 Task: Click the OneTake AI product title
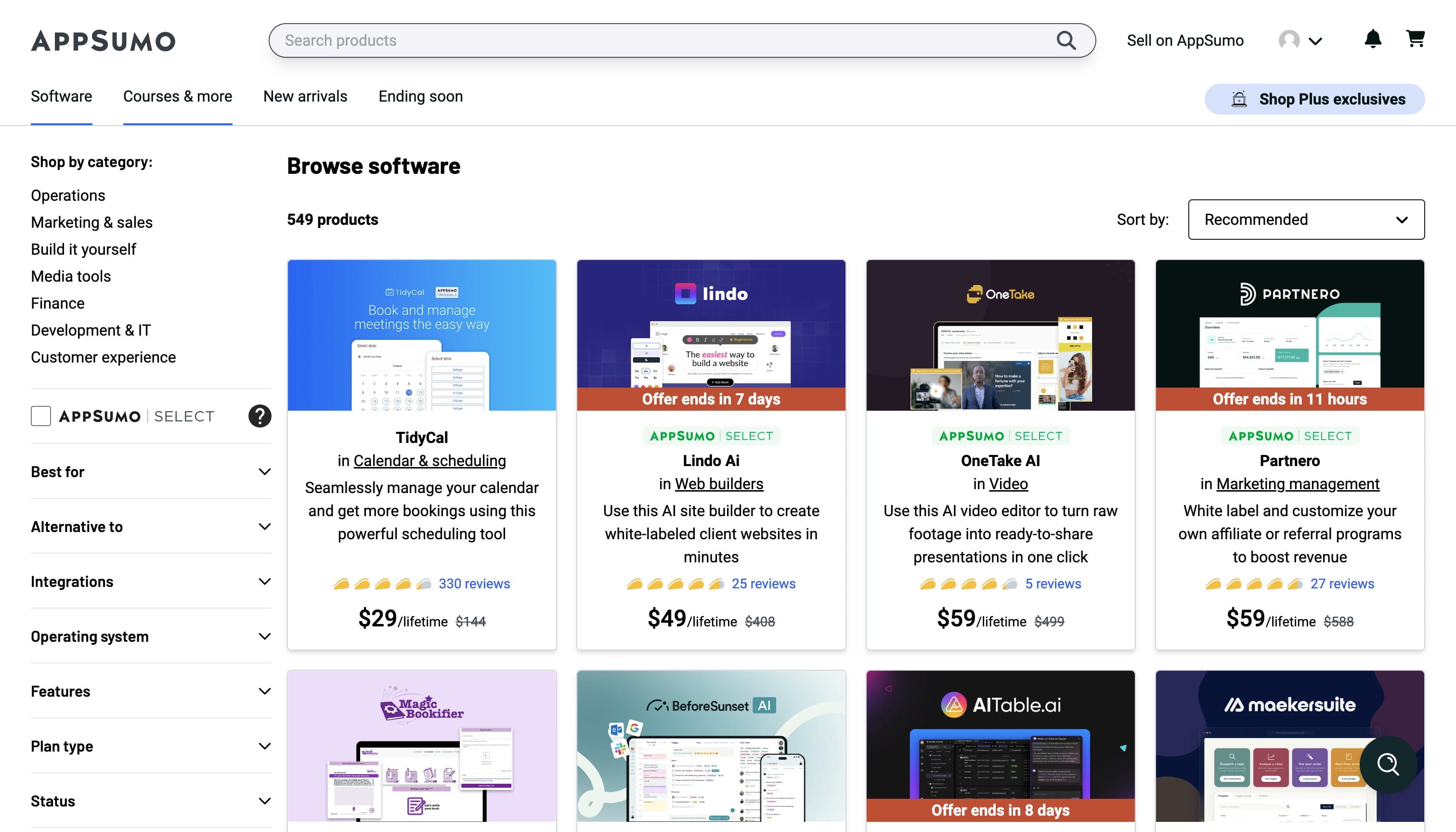click(x=1001, y=461)
